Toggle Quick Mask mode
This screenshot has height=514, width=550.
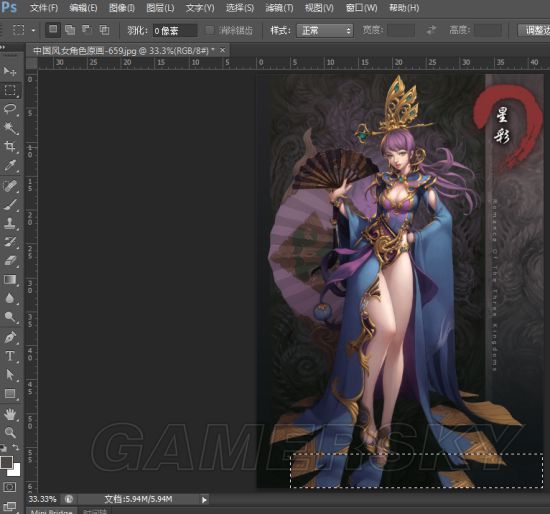pyautogui.click(x=9, y=487)
